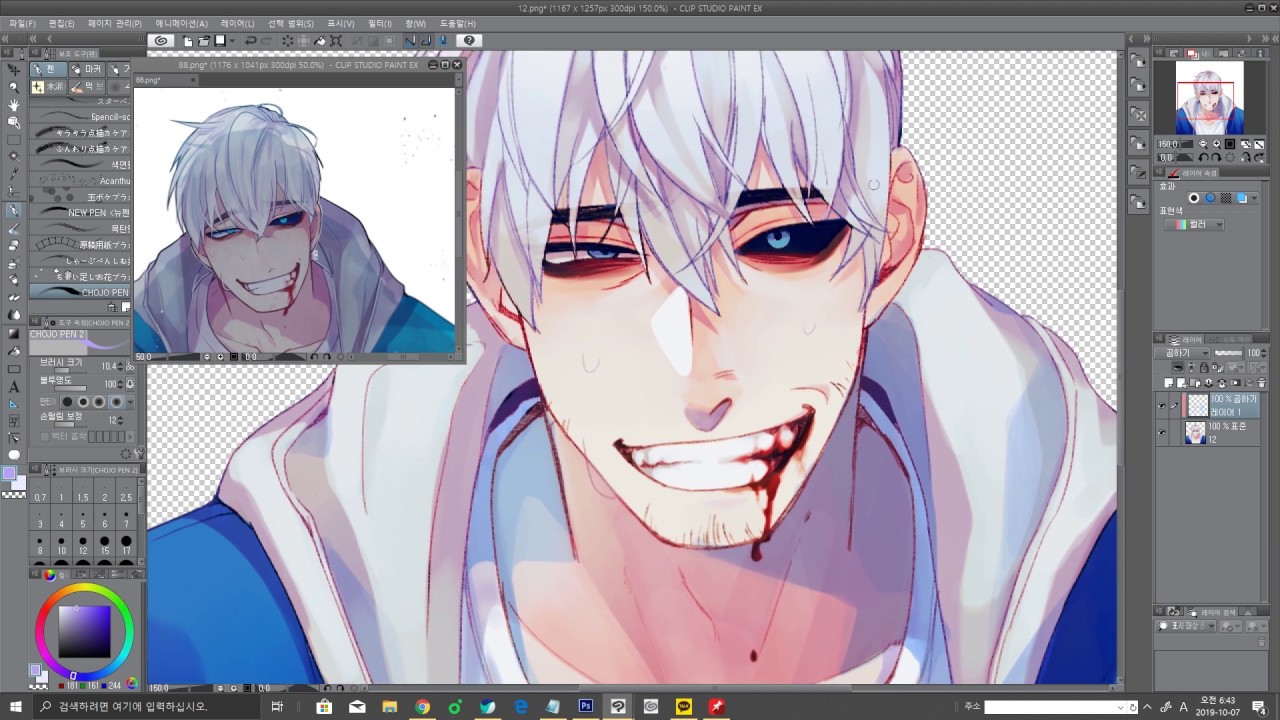The width and height of the screenshot is (1280, 720).
Task: Click the New document icon
Action: pyautogui.click(x=188, y=41)
